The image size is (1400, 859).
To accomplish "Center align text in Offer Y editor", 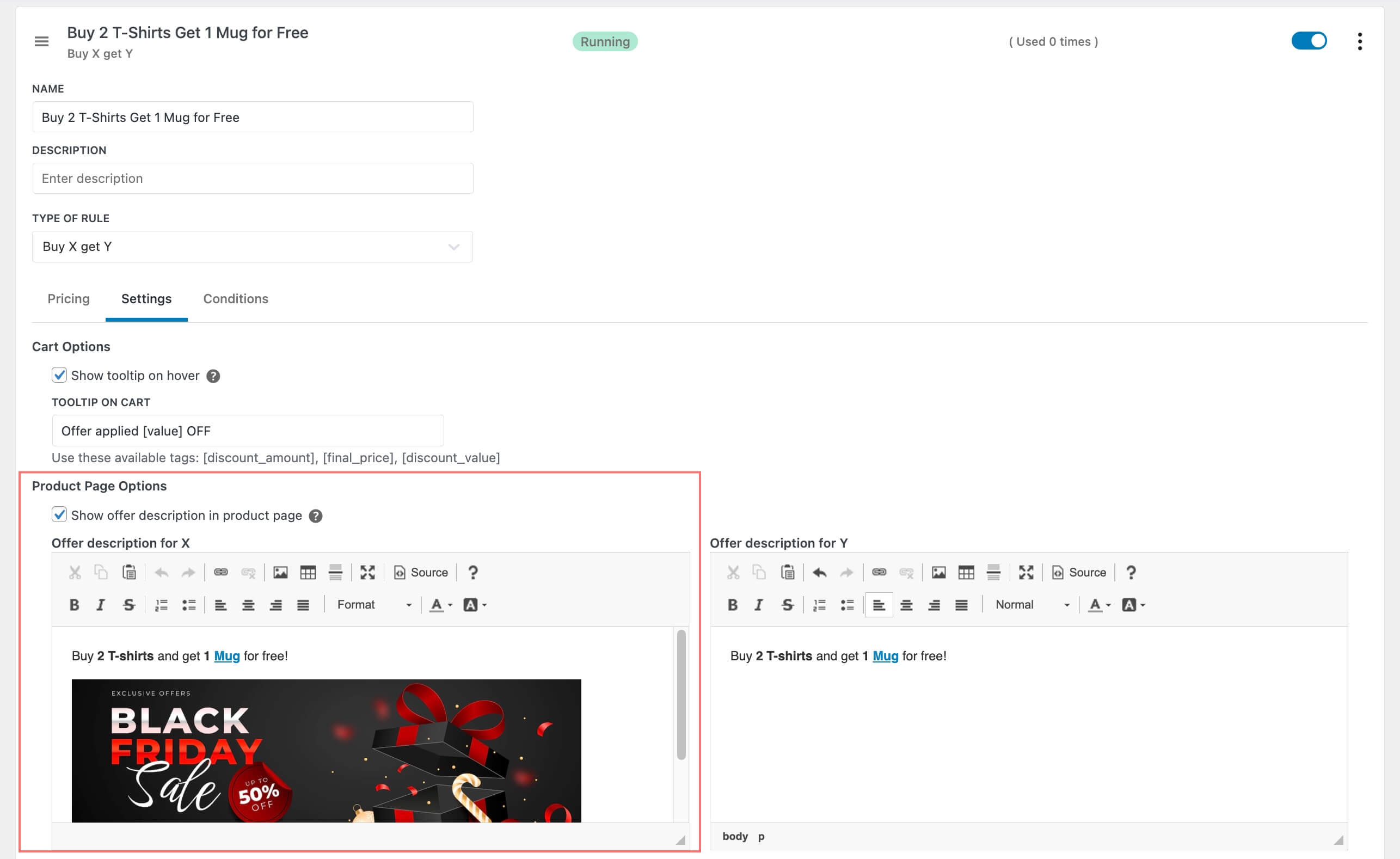I will pyautogui.click(x=906, y=604).
